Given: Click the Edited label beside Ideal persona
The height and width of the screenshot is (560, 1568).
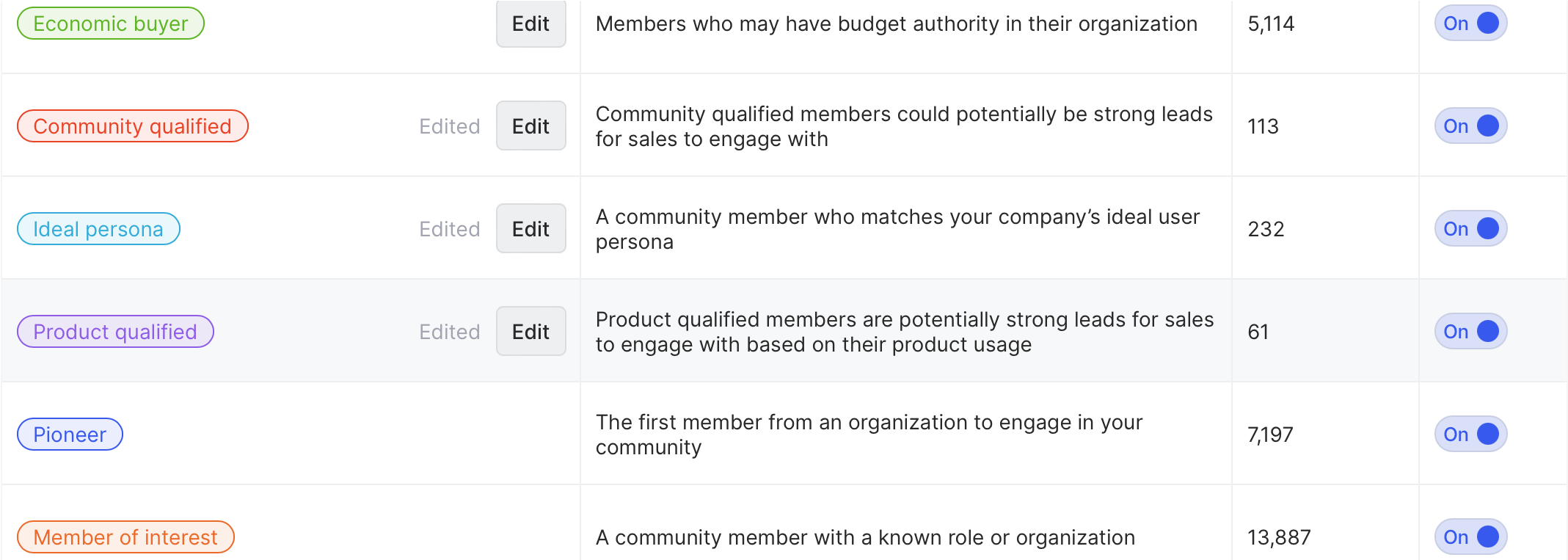Looking at the screenshot, I should click(x=449, y=229).
